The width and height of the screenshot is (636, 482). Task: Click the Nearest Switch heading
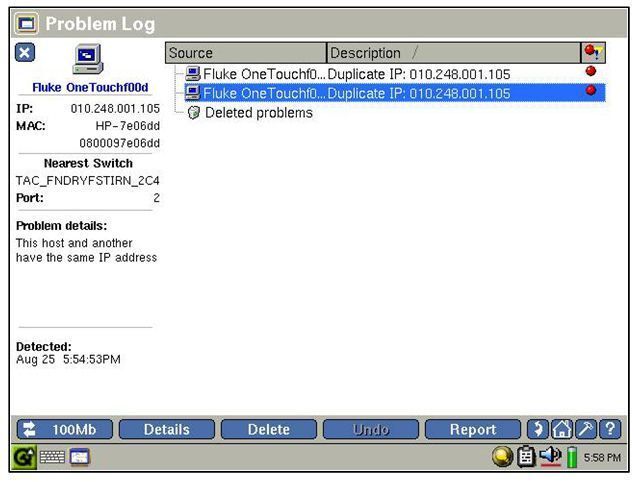point(88,163)
